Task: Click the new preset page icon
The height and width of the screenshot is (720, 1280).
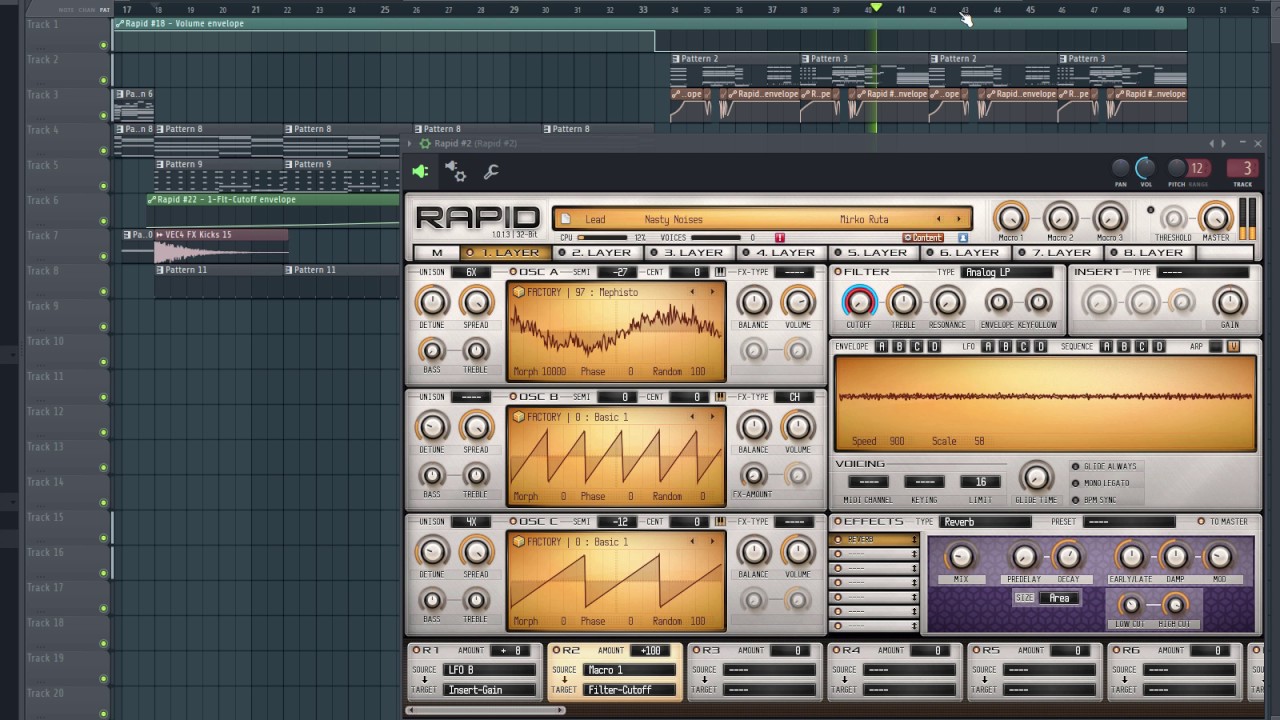Action: pyautogui.click(x=566, y=219)
